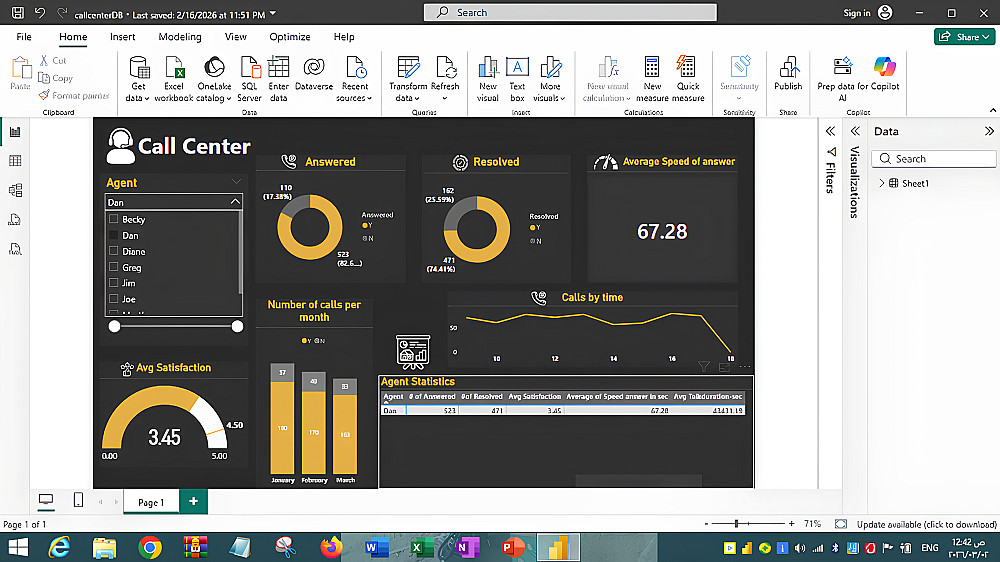
Task: Open the saved-file dropdown in title bar
Action: coord(273,13)
